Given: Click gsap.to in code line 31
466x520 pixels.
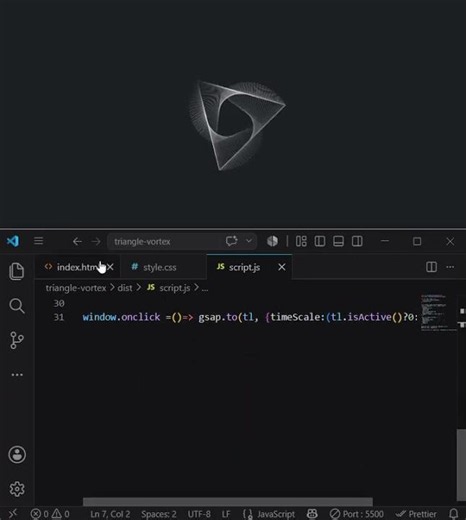Looking at the screenshot, I should 218,317.
